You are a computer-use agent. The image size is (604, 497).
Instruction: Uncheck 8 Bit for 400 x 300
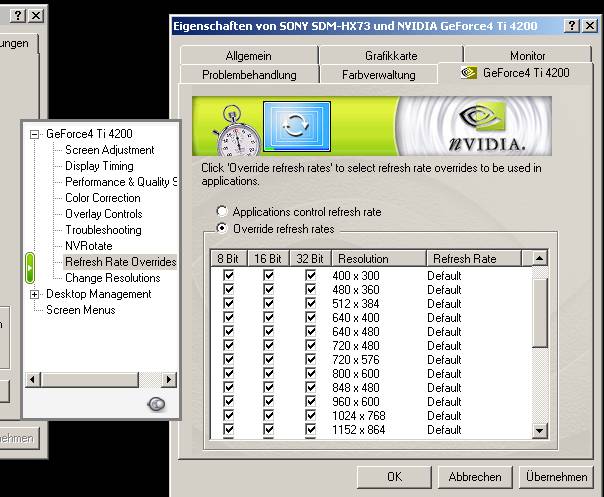coord(228,275)
